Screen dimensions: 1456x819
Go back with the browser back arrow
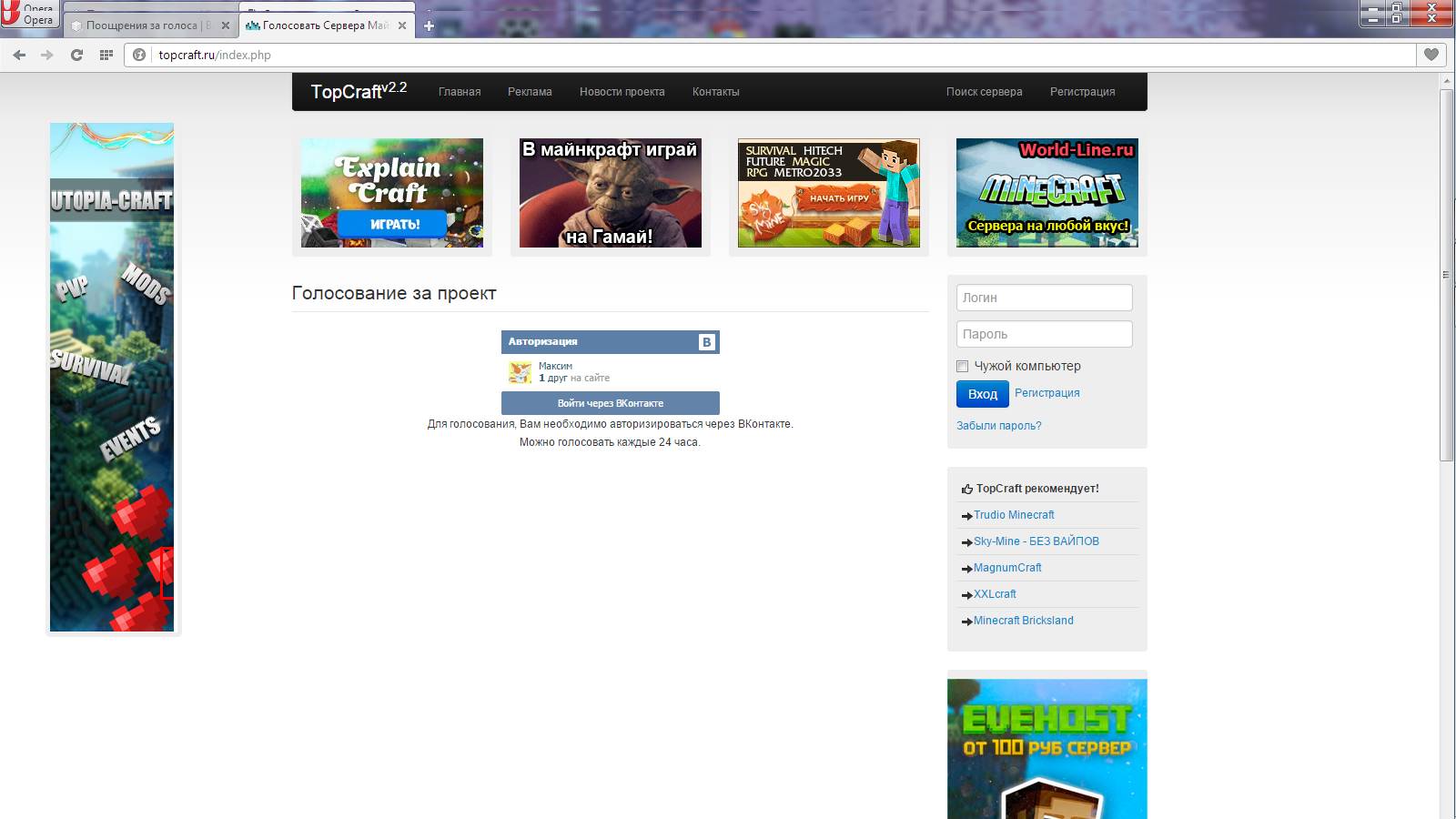[19, 55]
